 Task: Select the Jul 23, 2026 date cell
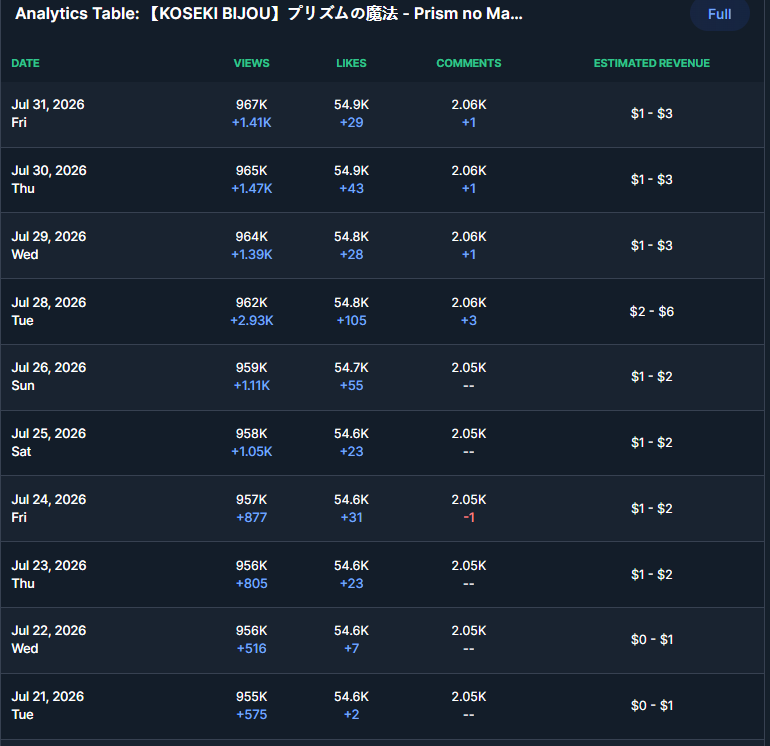tap(49, 574)
